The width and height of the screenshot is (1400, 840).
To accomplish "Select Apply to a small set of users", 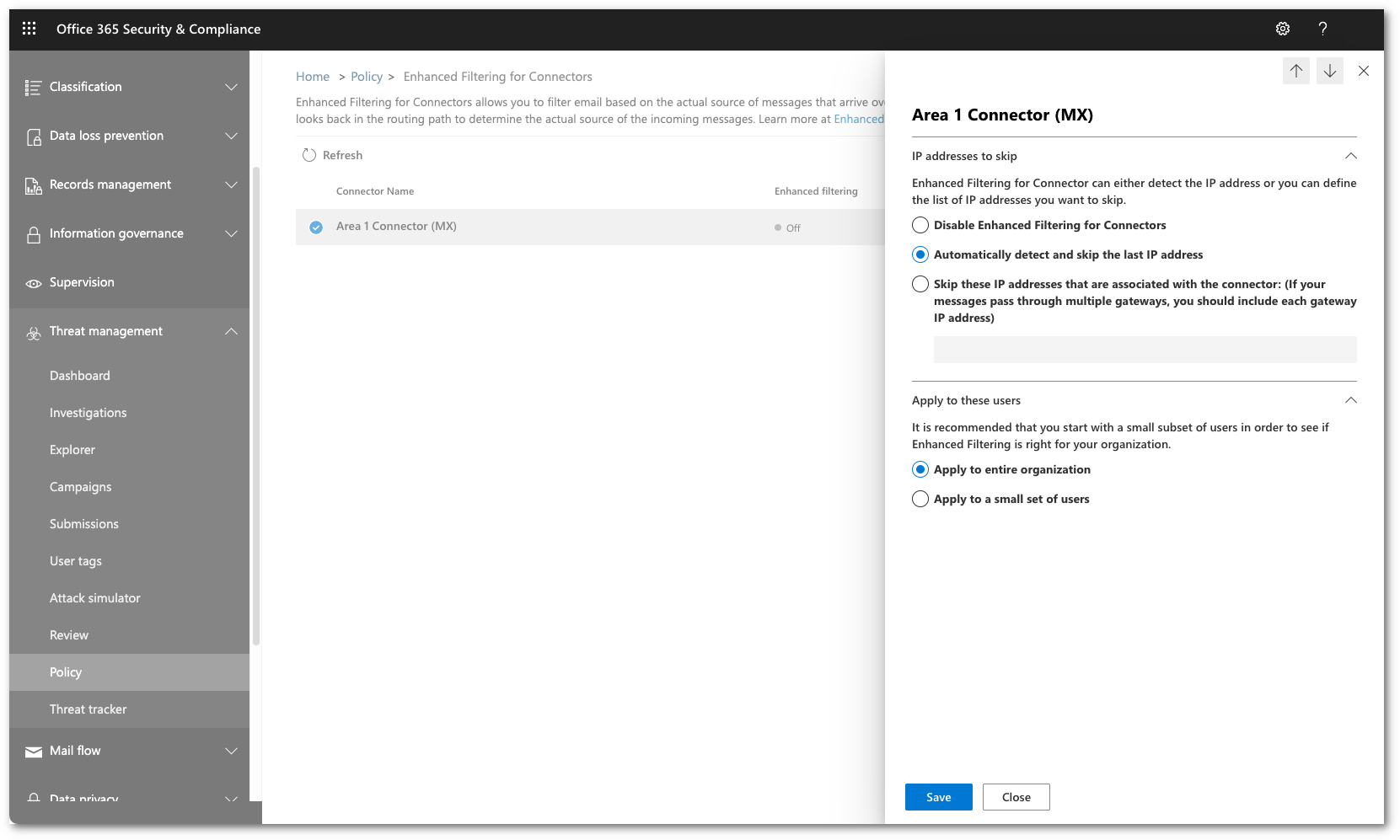I will coord(920,499).
